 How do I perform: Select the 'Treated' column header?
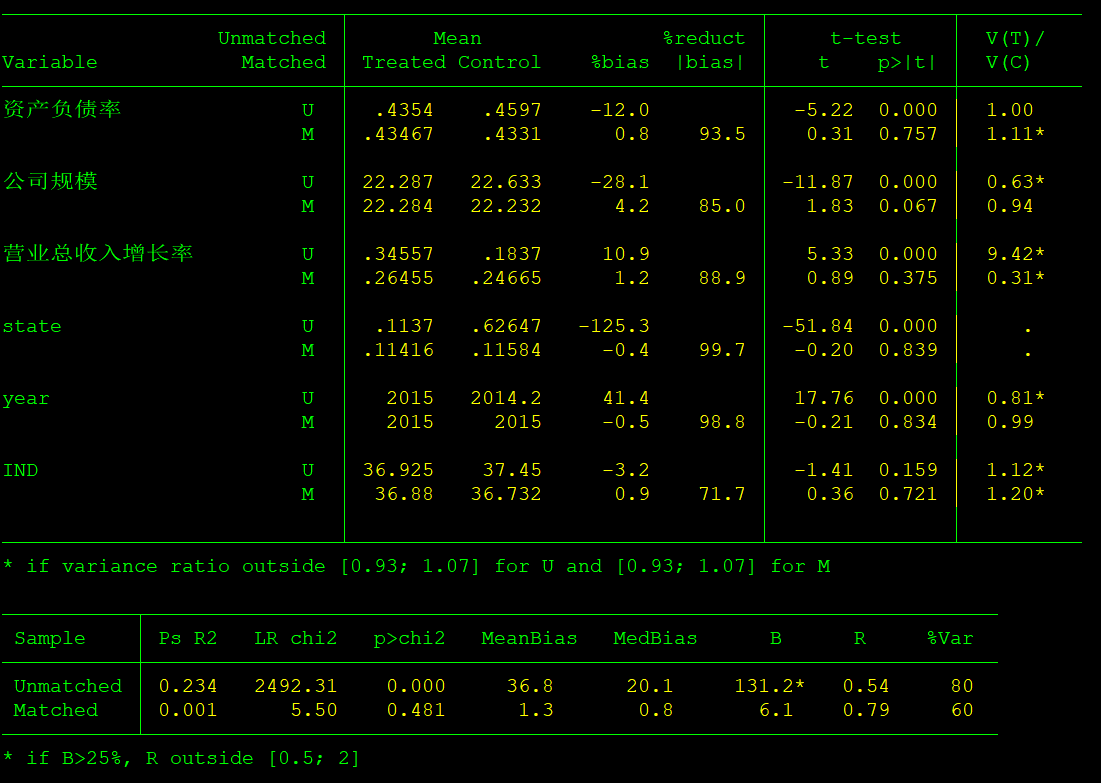pyautogui.click(x=404, y=62)
